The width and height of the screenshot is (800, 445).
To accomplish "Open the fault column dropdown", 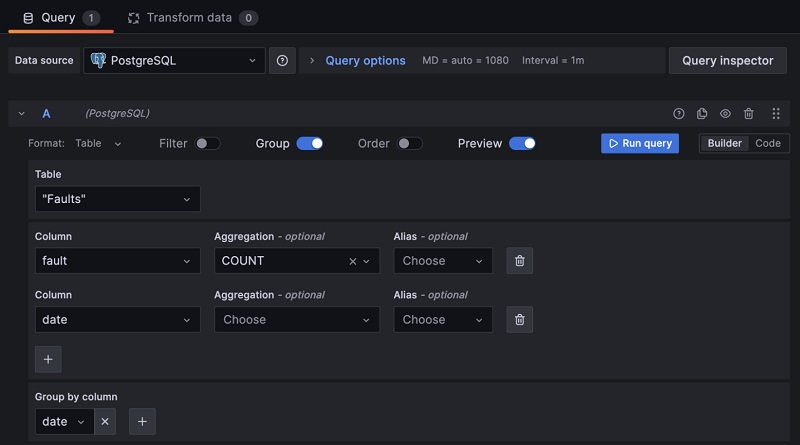I will (x=117, y=261).
